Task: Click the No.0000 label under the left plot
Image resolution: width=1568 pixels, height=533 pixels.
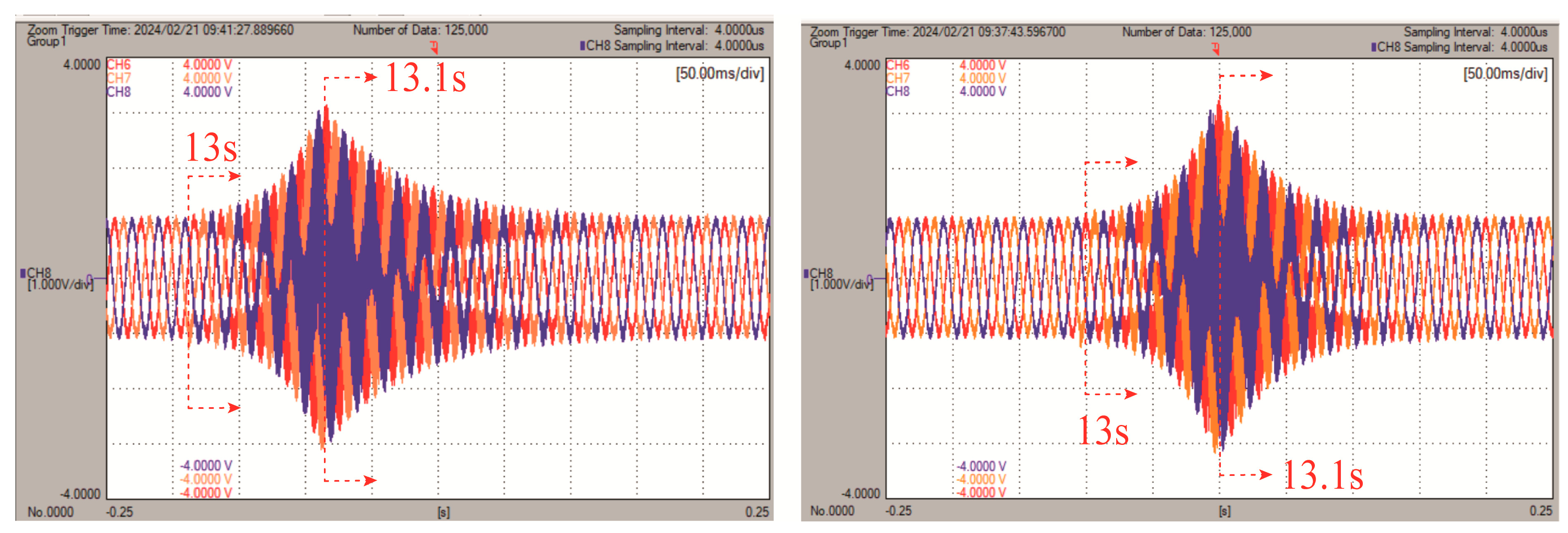Action: pos(50,511)
